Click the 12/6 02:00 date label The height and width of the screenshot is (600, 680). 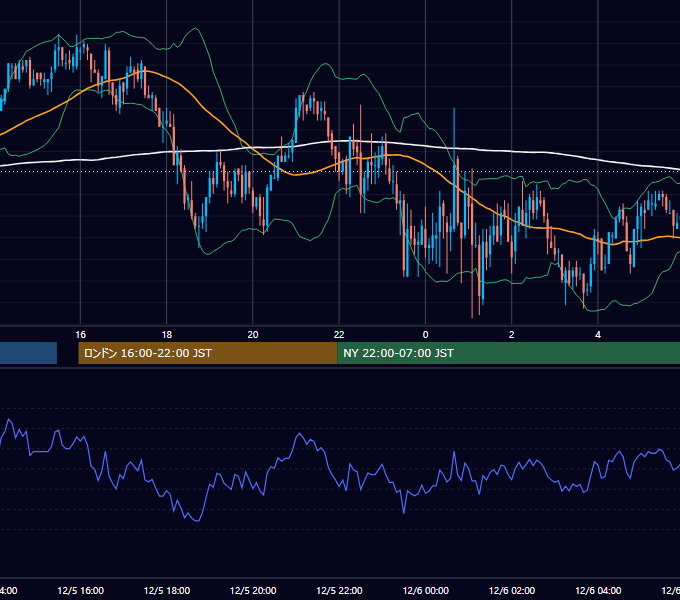tap(512, 591)
